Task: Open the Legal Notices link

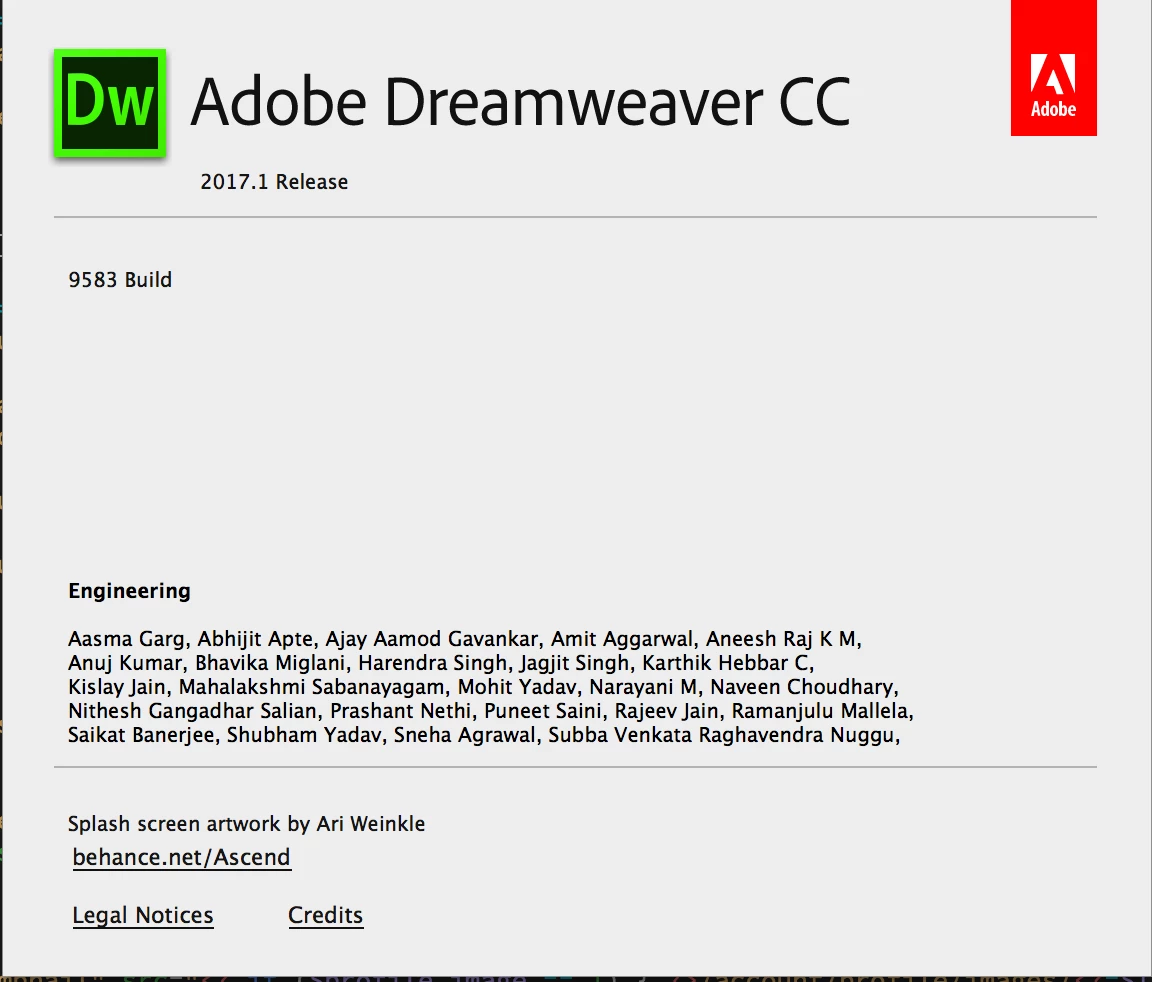Action: [143, 915]
